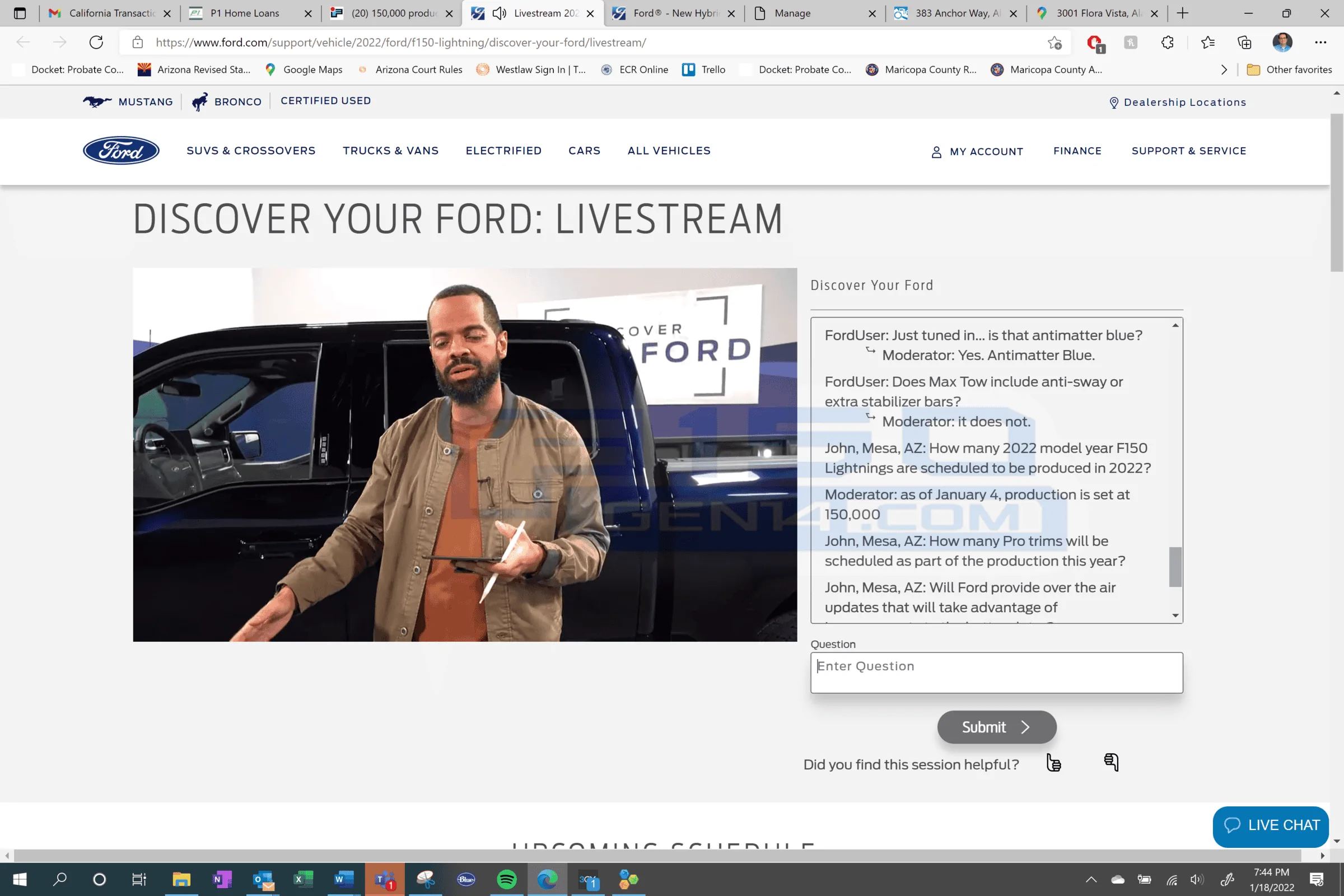Viewport: 1344px width, 896px height.
Task: Open the Arizona Court Rules bookmark
Action: coord(410,69)
